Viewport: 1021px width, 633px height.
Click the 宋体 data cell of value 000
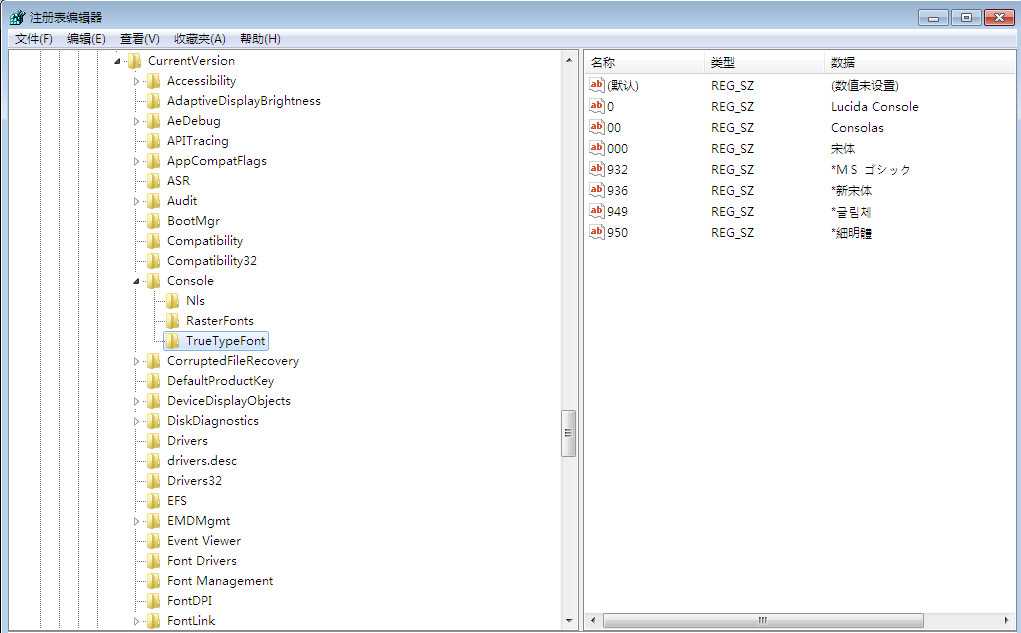[843, 148]
